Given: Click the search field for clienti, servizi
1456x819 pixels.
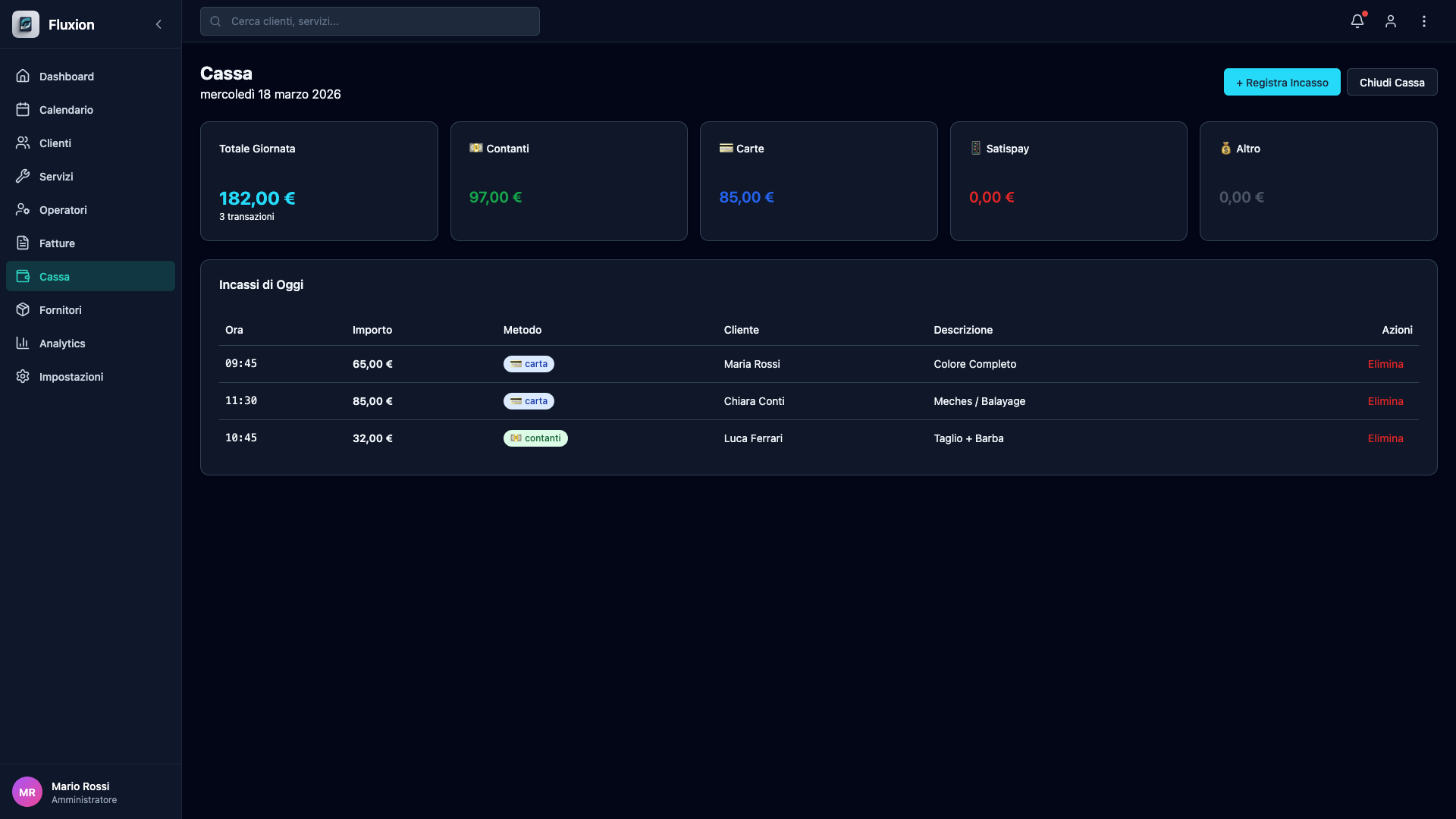Looking at the screenshot, I should (x=370, y=21).
